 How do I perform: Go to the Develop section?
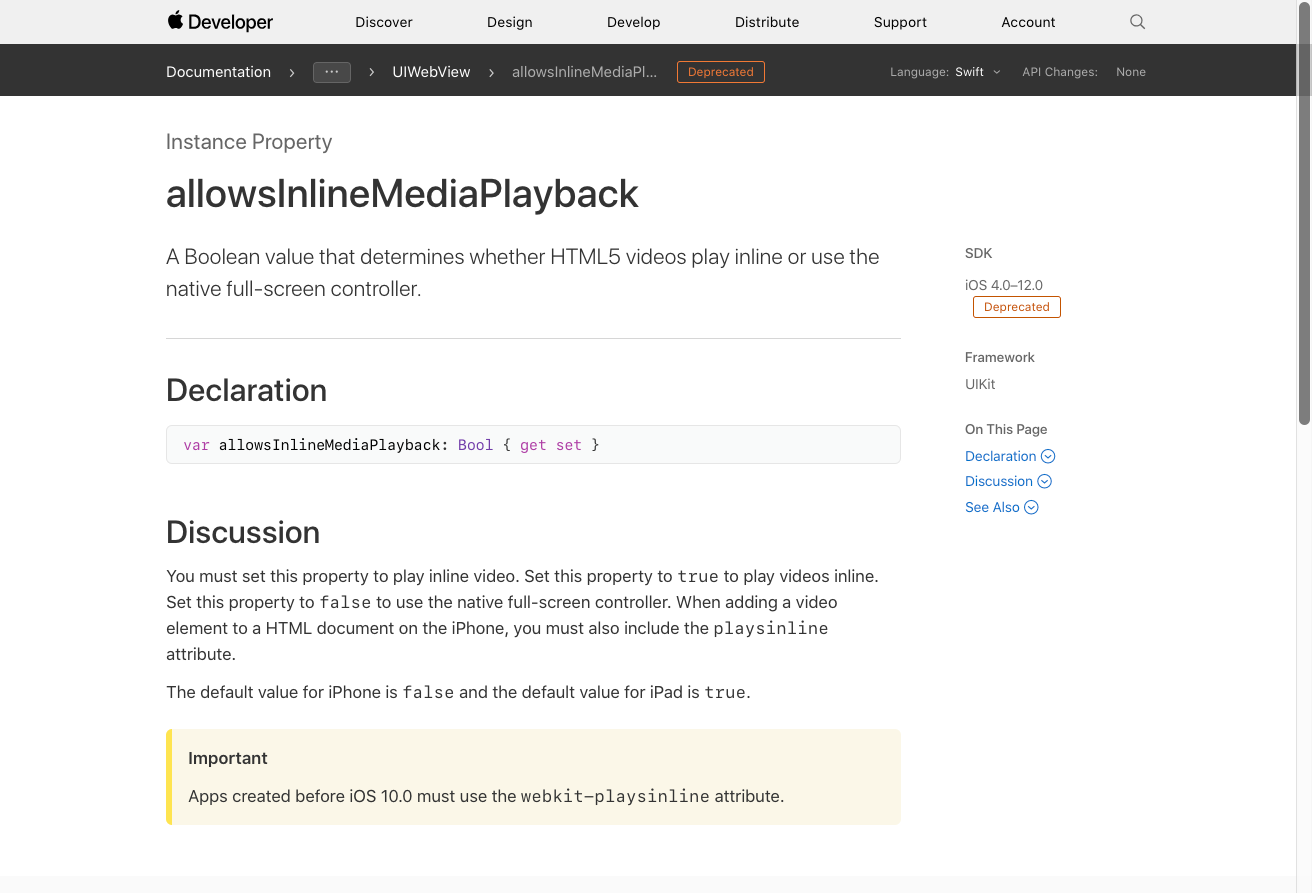634,22
